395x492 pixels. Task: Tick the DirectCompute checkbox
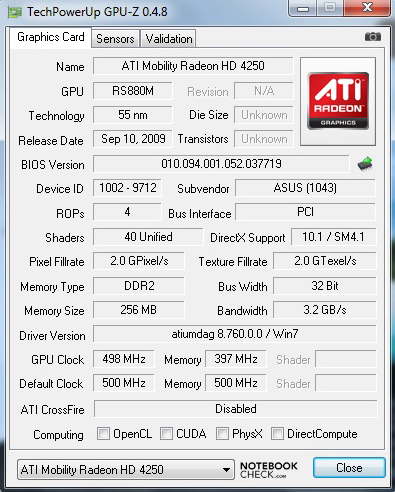(x=277, y=434)
